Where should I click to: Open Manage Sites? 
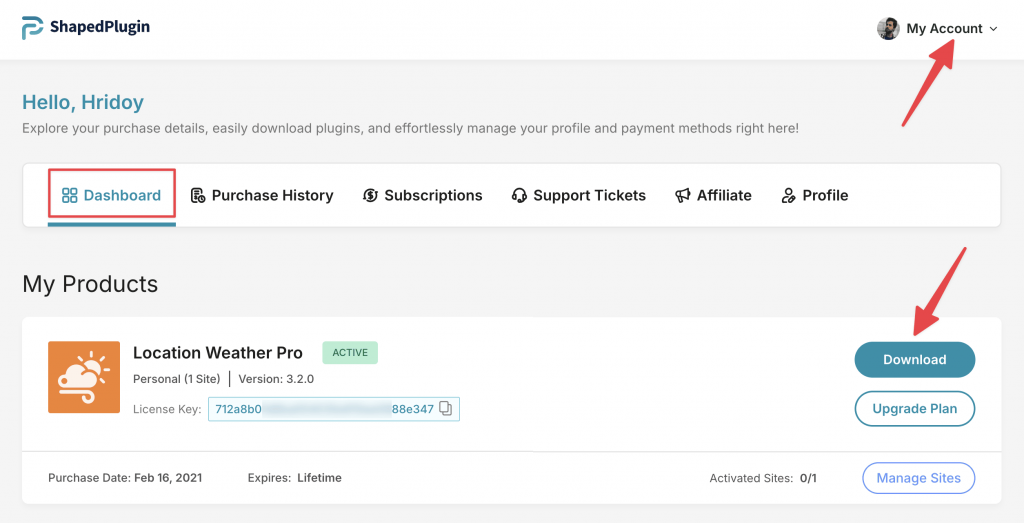pyautogui.click(x=918, y=478)
